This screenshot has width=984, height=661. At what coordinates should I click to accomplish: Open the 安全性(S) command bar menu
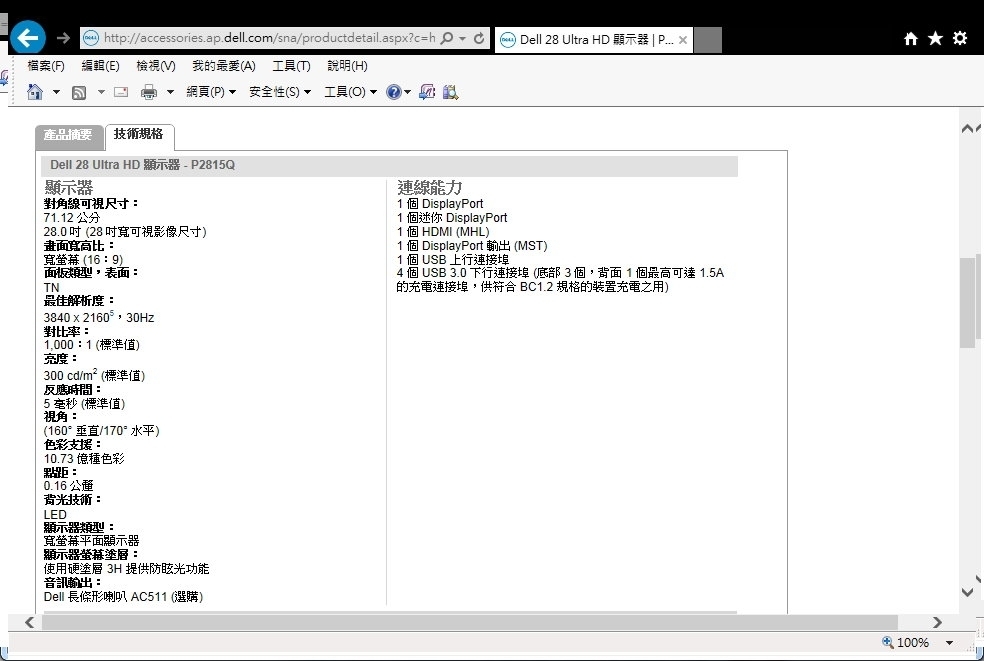coord(280,92)
